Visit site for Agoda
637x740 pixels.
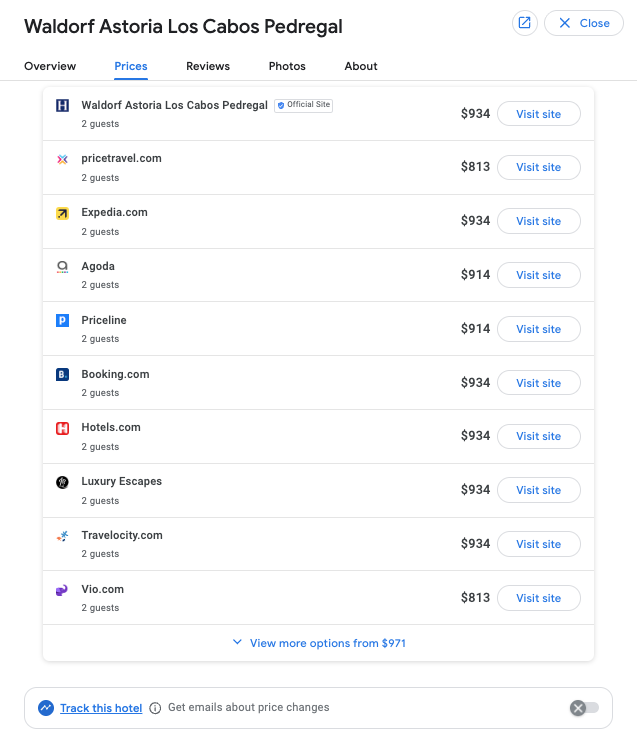tap(539, 275)
